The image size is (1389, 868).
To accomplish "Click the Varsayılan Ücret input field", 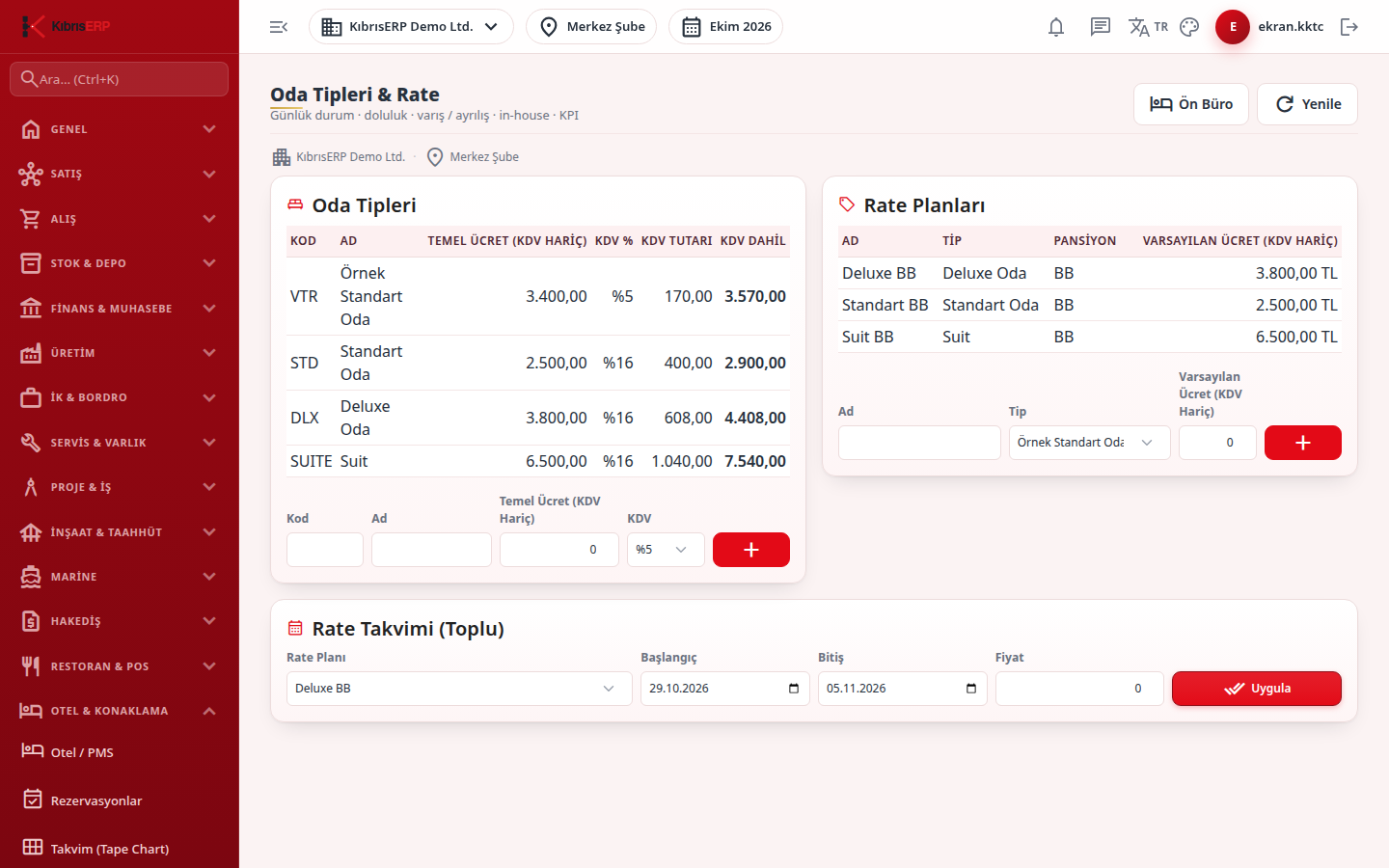I will [x=1217, y=443].
